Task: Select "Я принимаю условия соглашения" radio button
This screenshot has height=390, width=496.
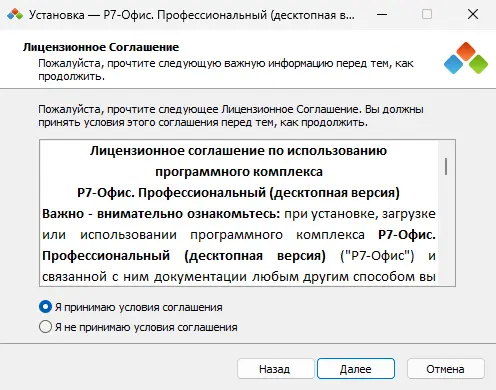Action: 45,307
